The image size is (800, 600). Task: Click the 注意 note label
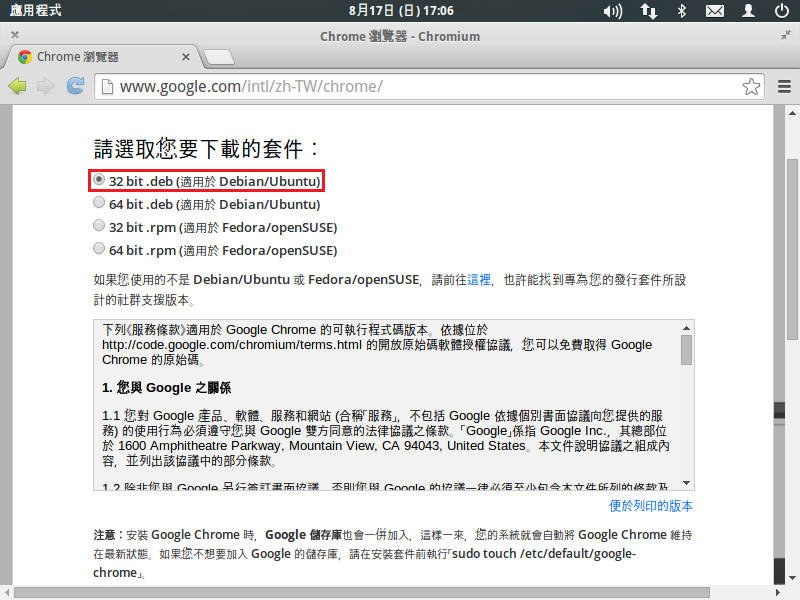click(x=104, y=535)
